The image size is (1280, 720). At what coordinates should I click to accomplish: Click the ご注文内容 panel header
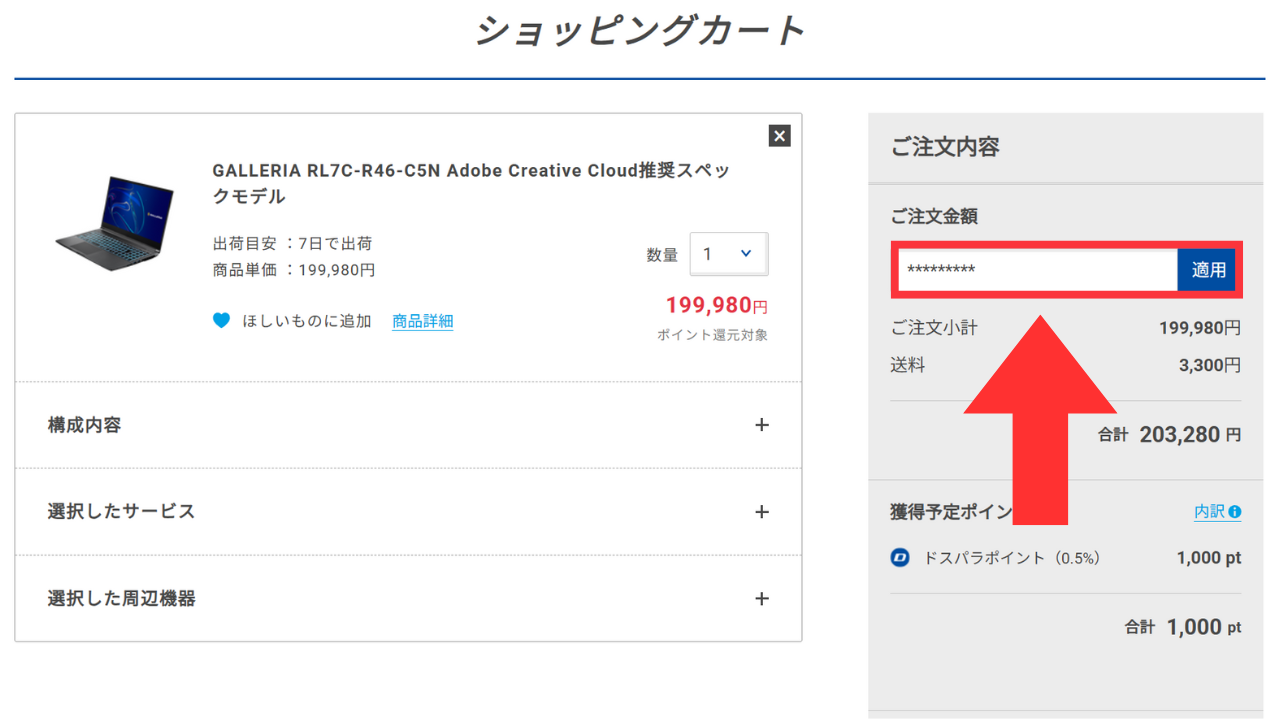945,147
